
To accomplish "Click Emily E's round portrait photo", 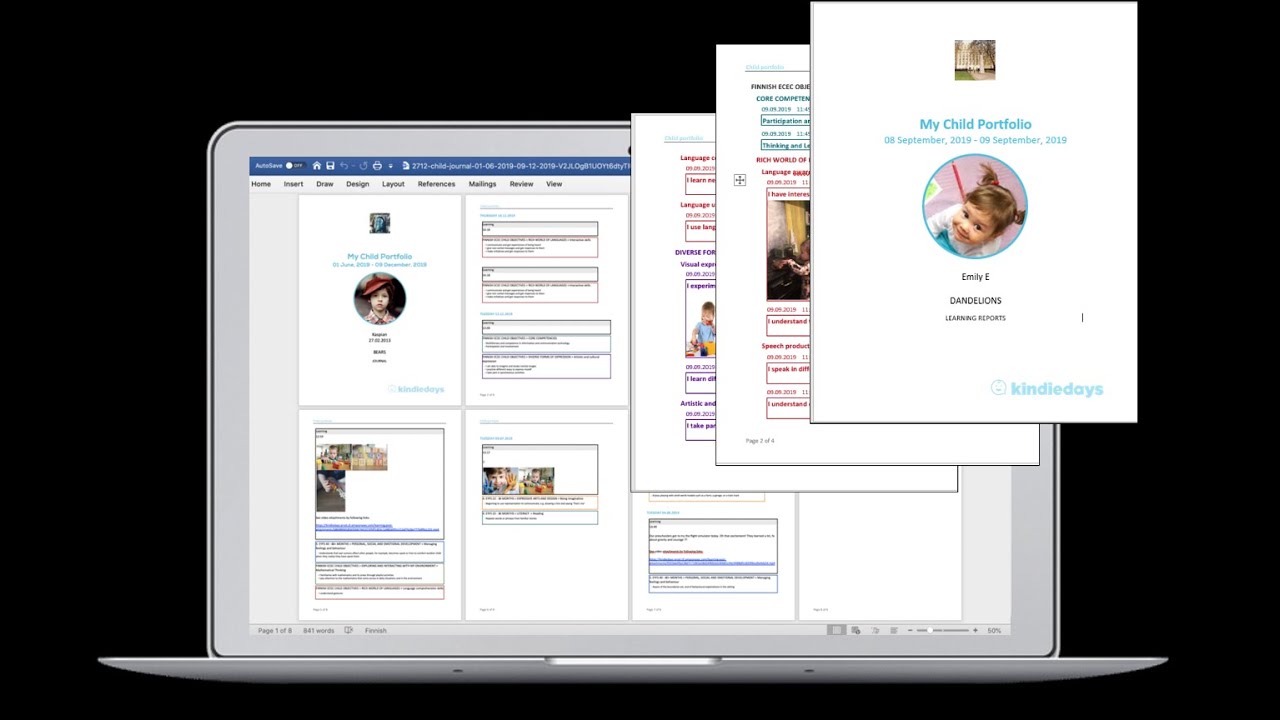I will (975, 207).
